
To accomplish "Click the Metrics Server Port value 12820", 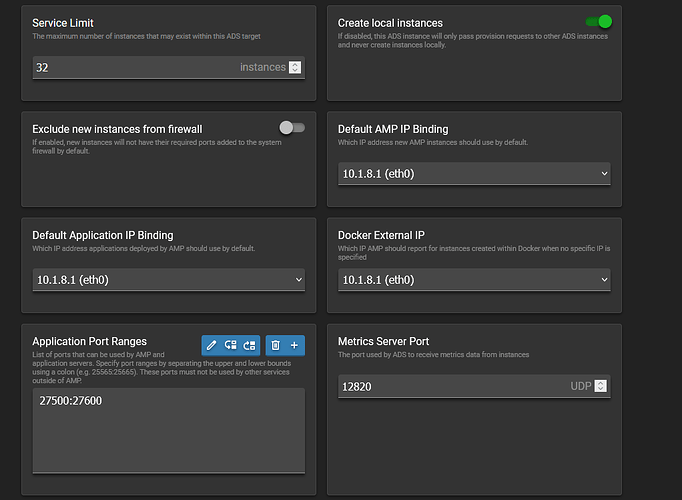I will pos(357,386).
